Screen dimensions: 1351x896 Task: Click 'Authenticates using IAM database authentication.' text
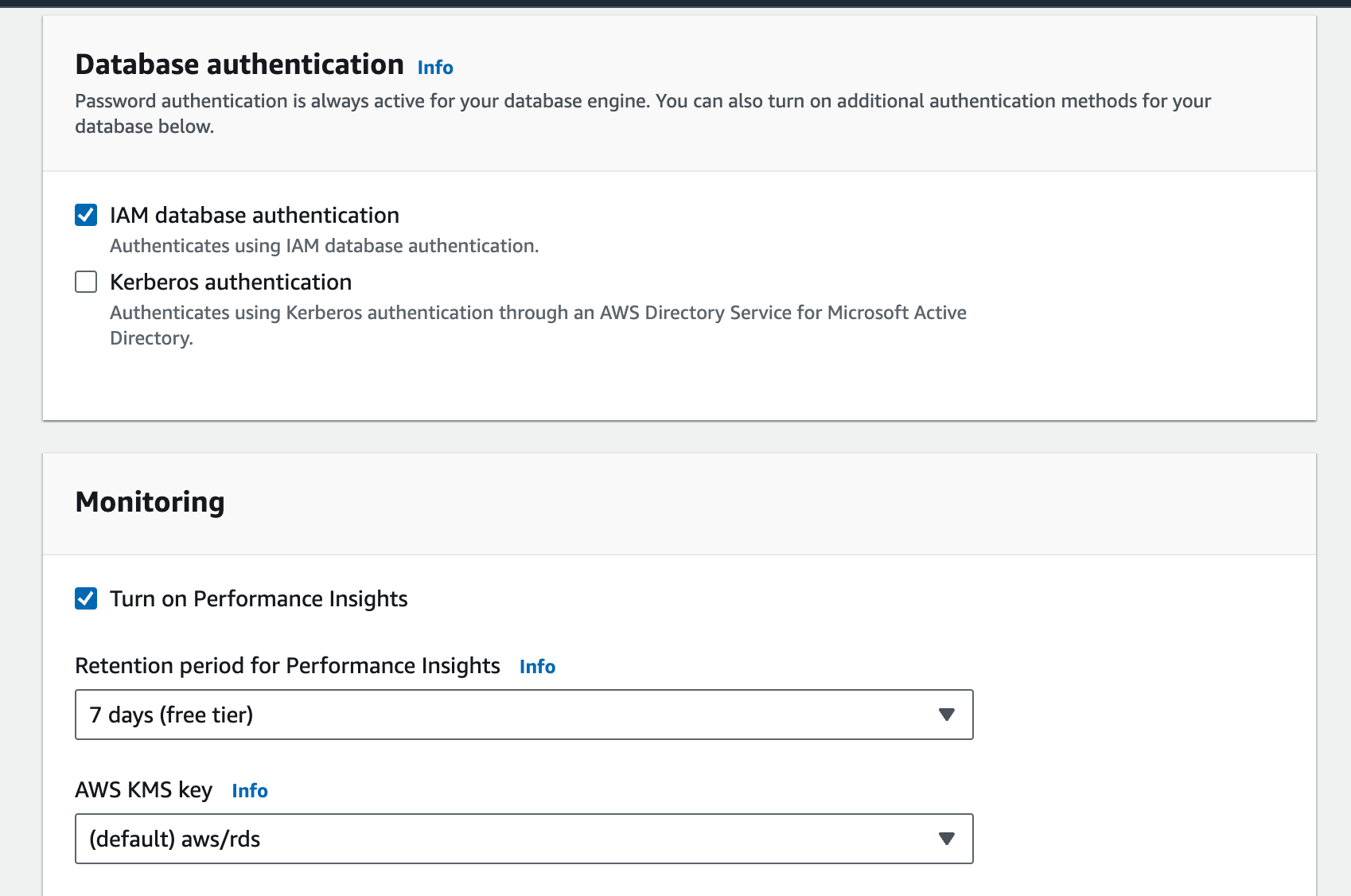[x=325, y=246]
